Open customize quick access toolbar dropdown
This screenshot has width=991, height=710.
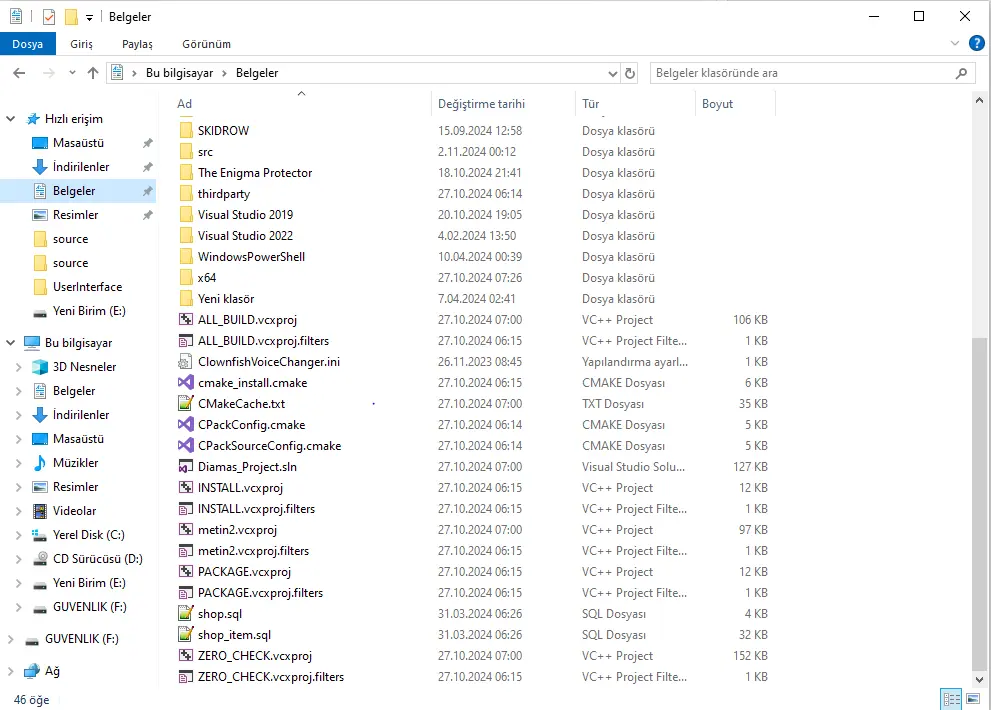click(89, 18)
